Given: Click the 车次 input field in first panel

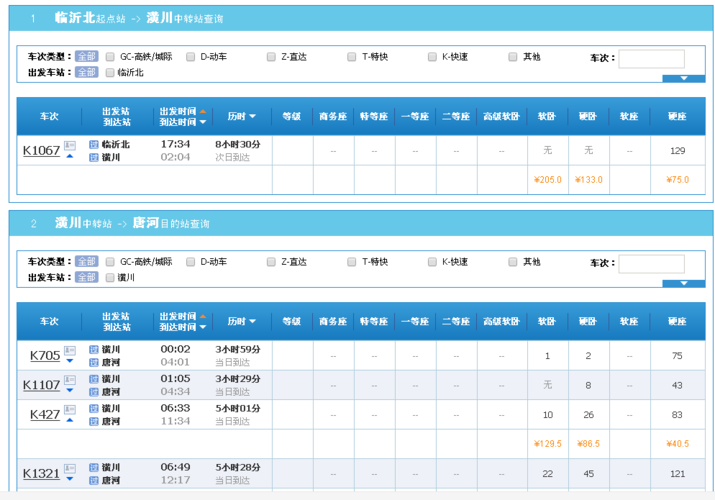Looking at the screenshot, I should pos(651,59).
